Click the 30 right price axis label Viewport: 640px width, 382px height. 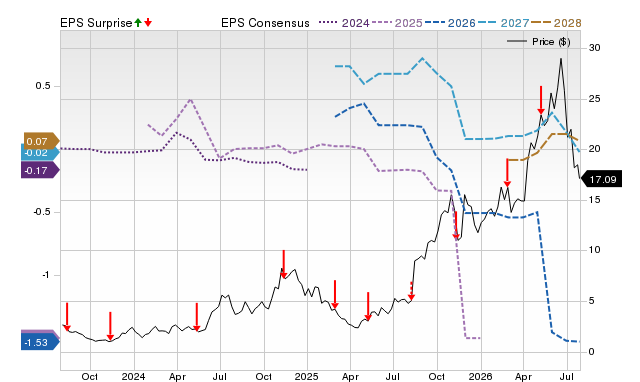tap(595, 48)
